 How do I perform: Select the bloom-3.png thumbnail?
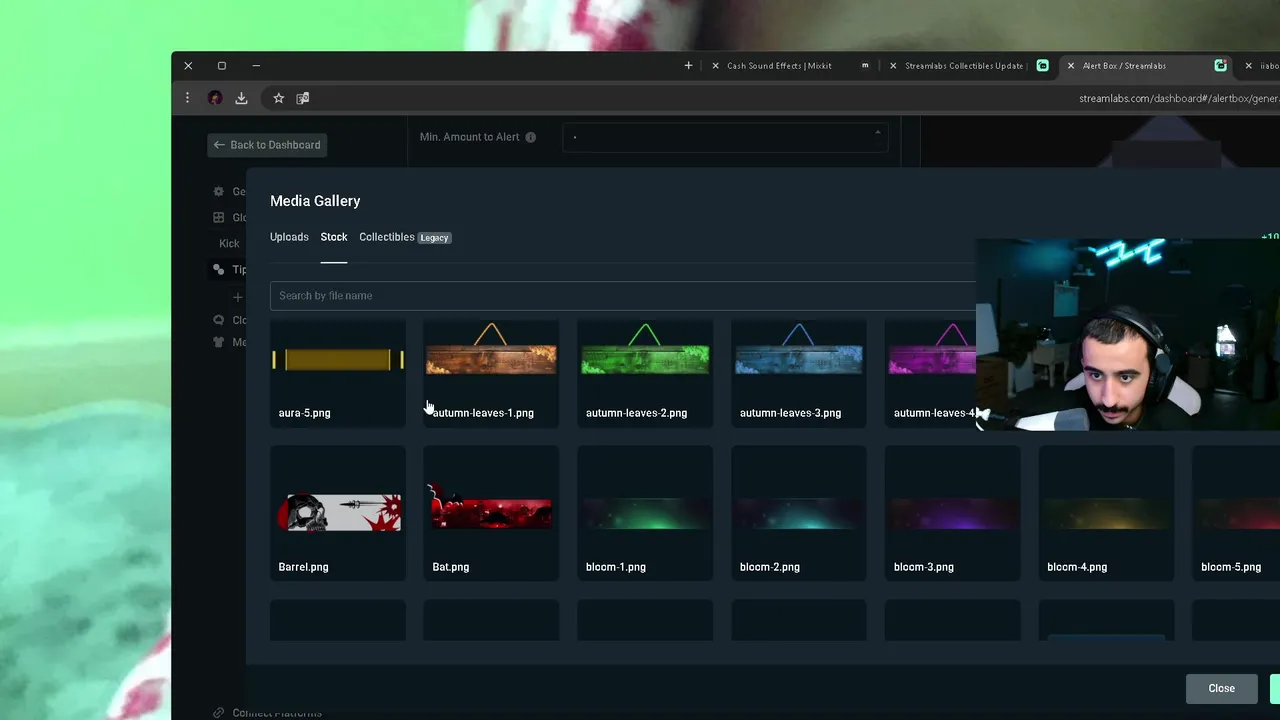953,513
